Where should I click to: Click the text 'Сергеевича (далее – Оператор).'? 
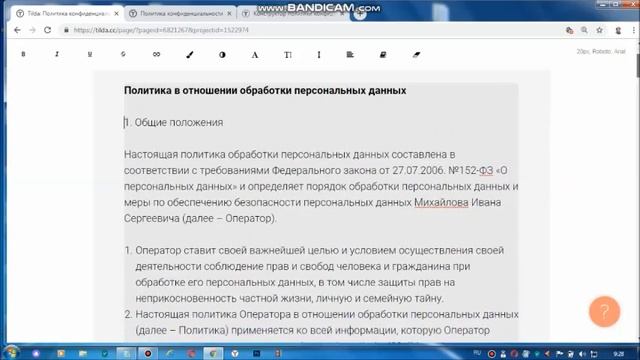(x=200, y=218)
